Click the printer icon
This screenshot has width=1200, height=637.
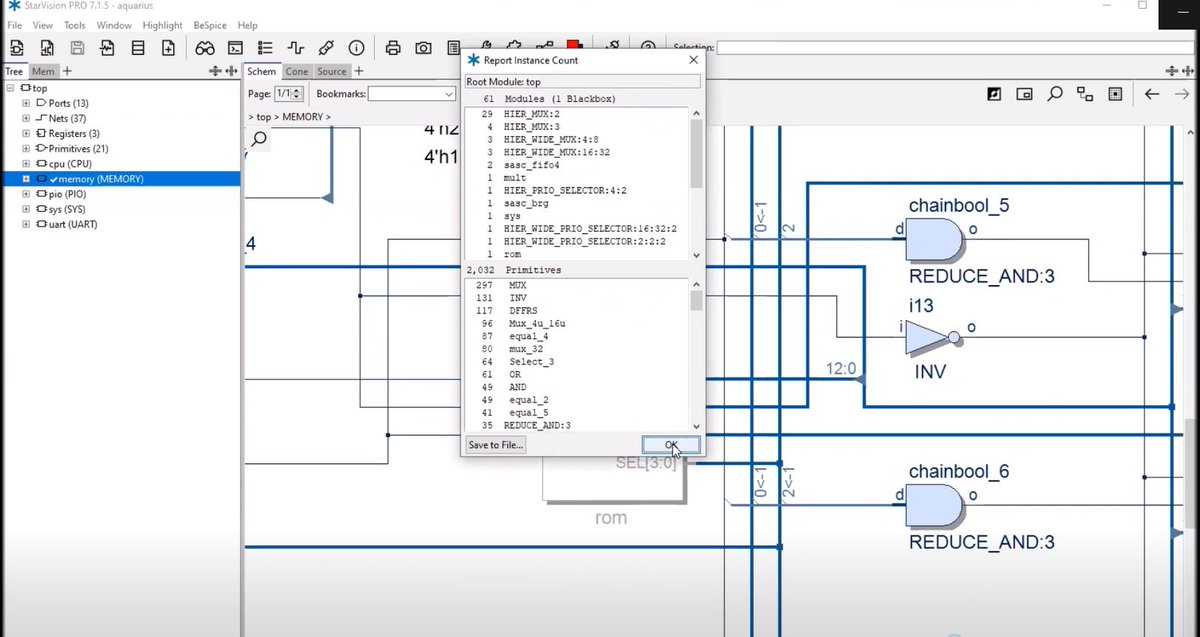(x=393, y=47)
